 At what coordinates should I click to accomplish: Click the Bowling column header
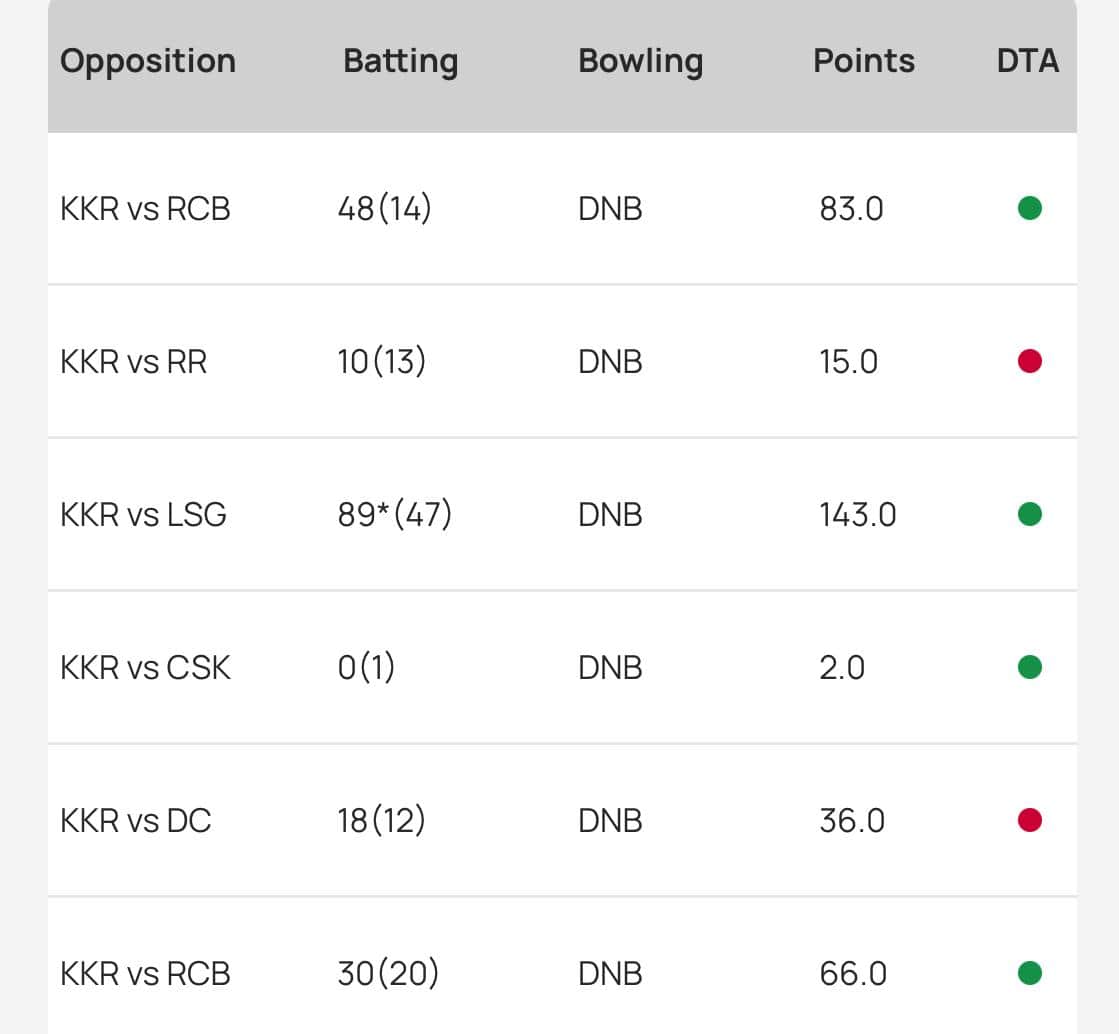[640, 61]
